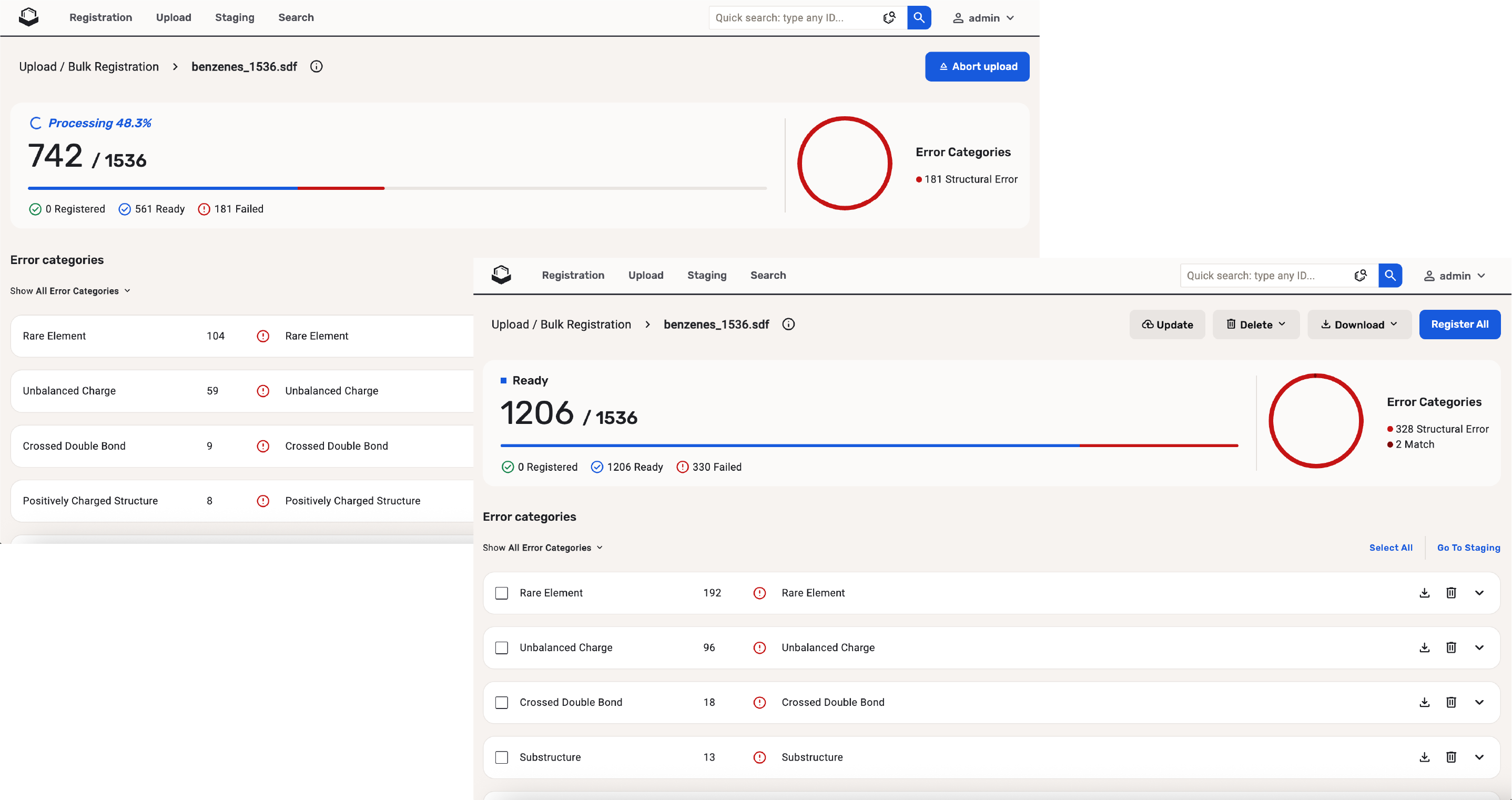
Task: Check the Unbalanced Charge checkbox
Action: 501,647
